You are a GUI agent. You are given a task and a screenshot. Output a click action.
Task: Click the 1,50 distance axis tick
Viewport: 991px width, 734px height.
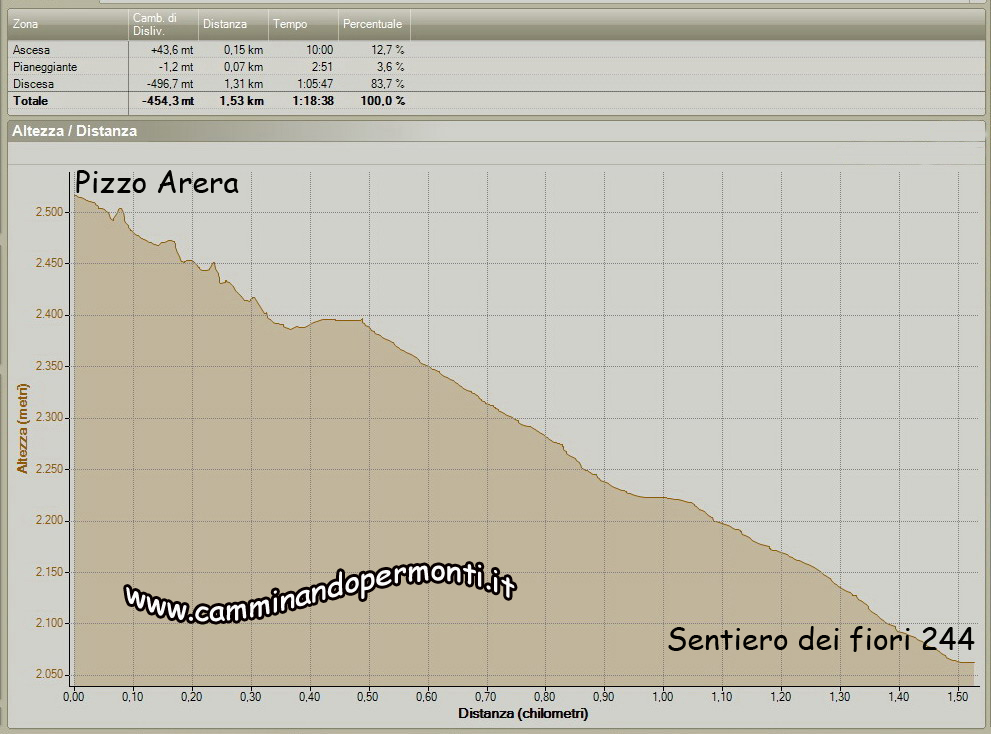(x=958, y=697)
